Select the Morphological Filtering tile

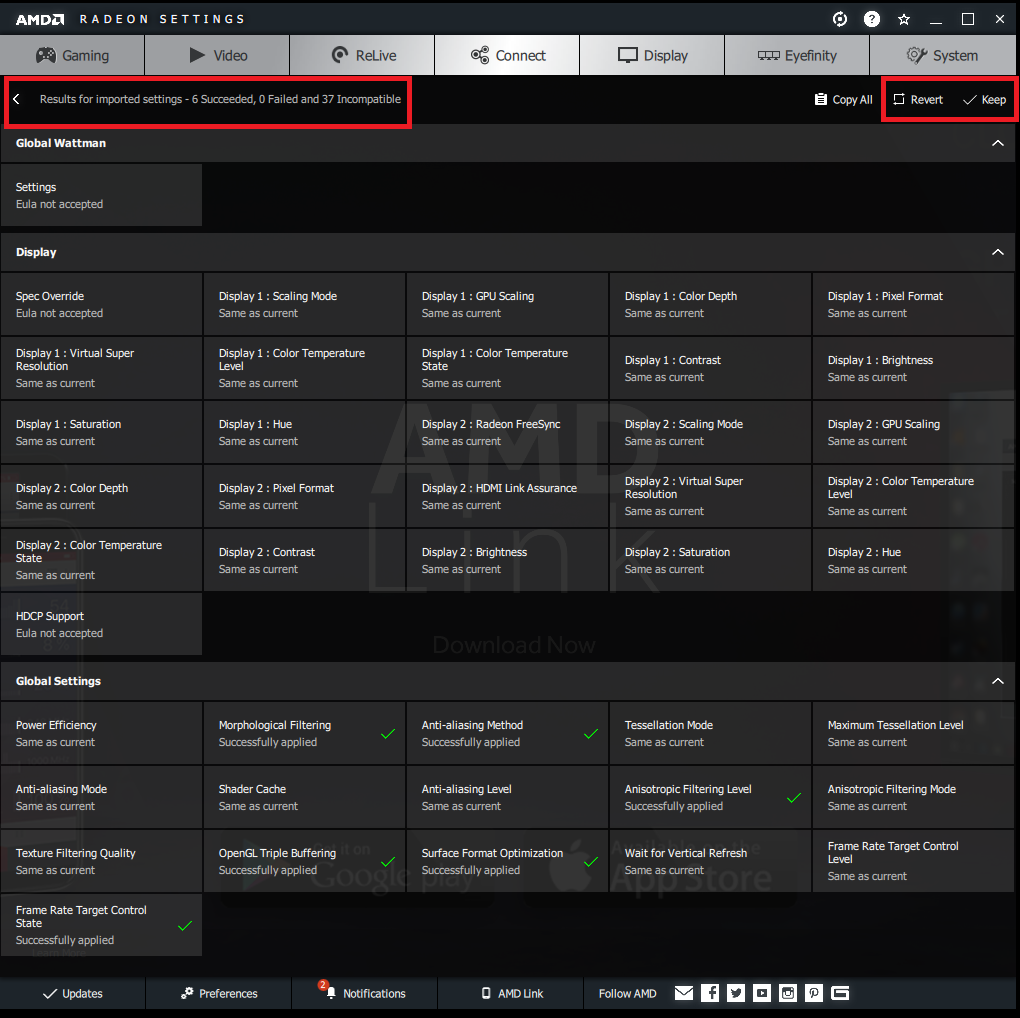[304, 733]
